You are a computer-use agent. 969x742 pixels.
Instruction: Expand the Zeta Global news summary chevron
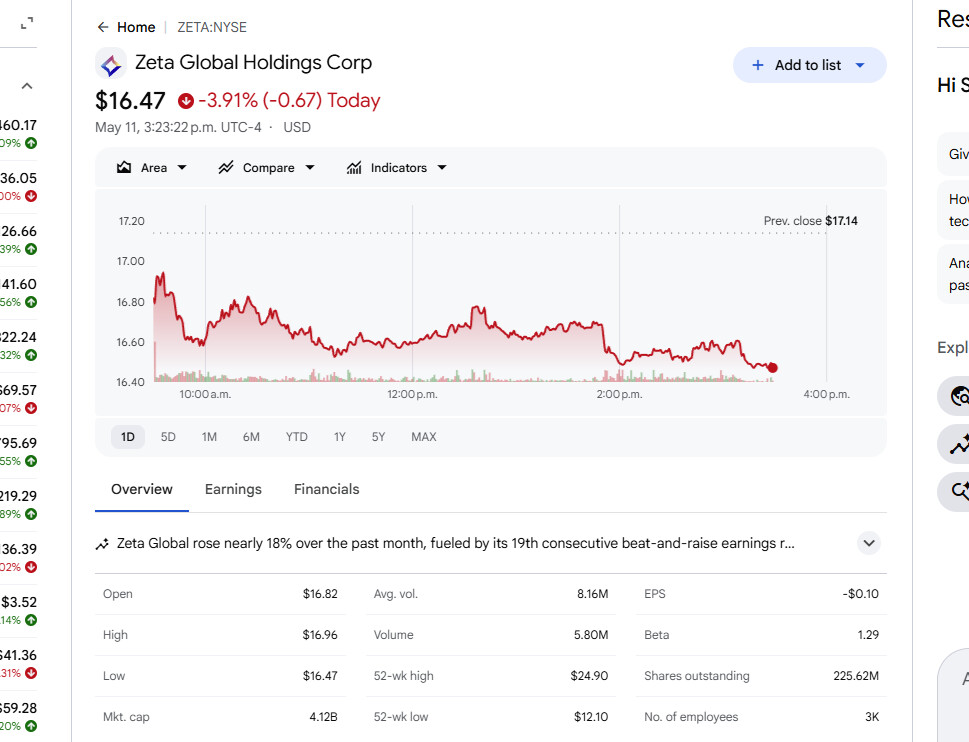click(x=869, y=543)
